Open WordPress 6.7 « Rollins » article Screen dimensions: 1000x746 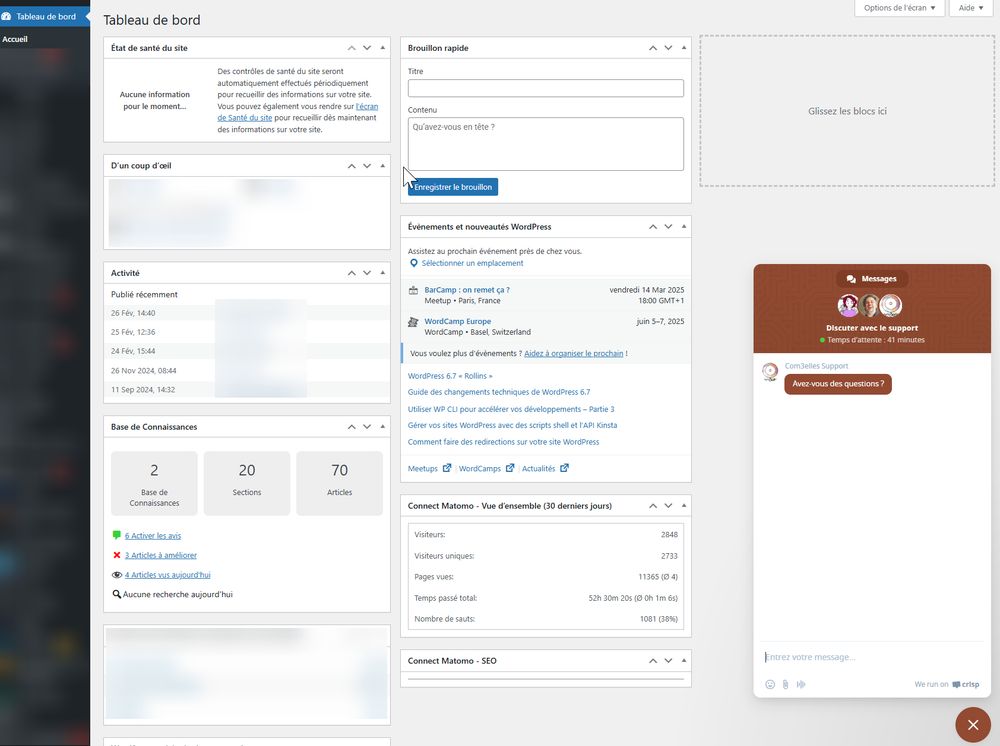tap(450, 376)
